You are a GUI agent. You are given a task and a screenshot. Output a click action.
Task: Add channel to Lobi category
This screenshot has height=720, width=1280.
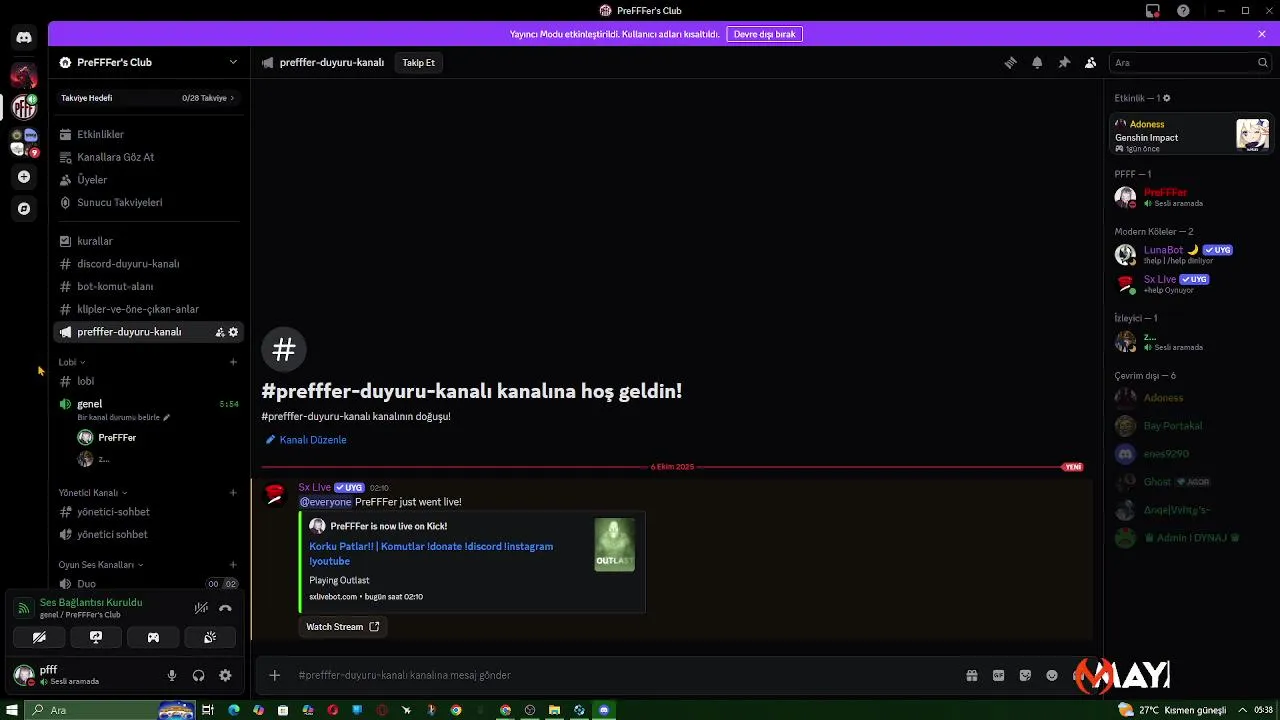pos(233,362)
